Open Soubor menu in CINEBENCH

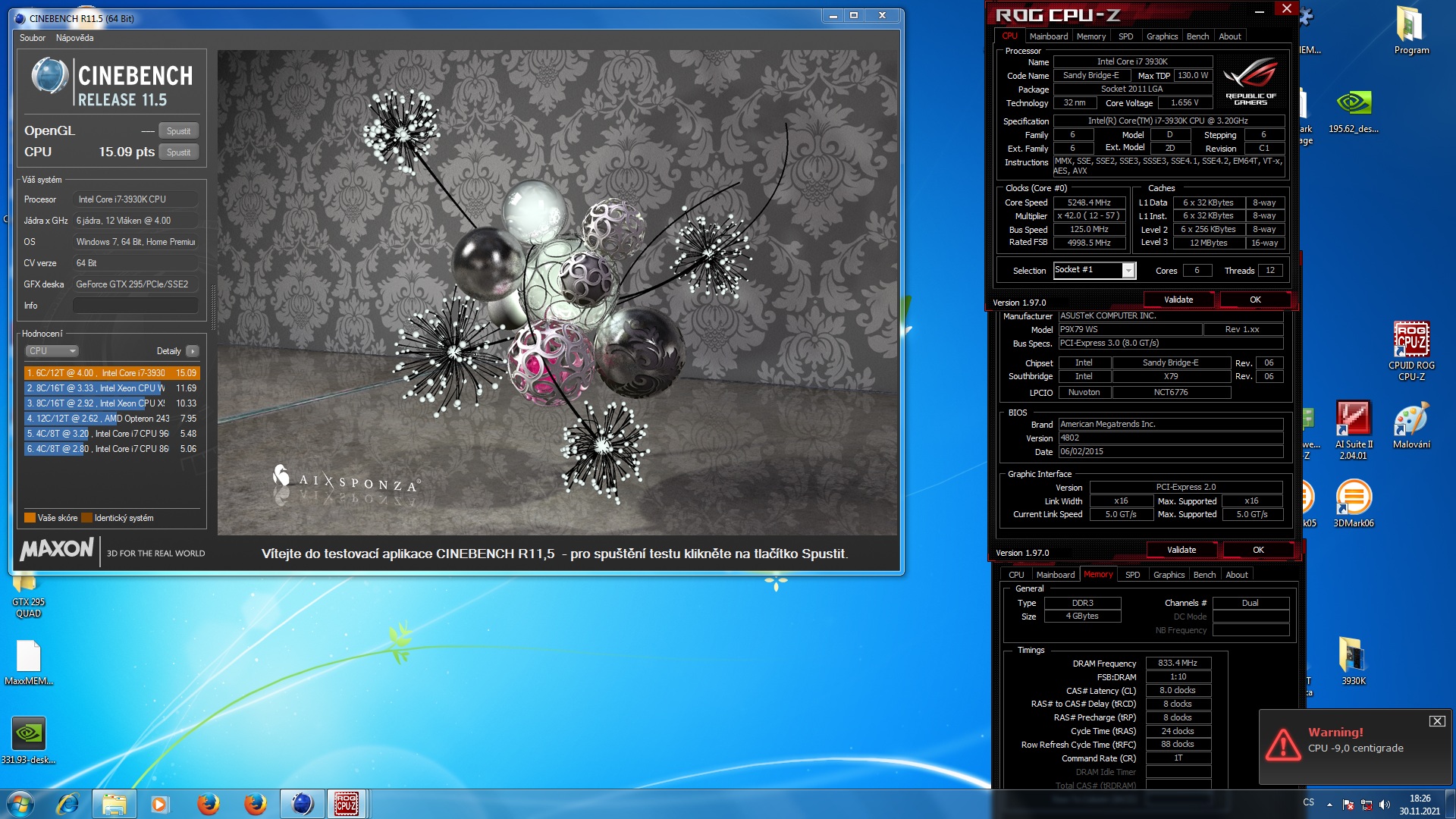click(x=33, y=38)
